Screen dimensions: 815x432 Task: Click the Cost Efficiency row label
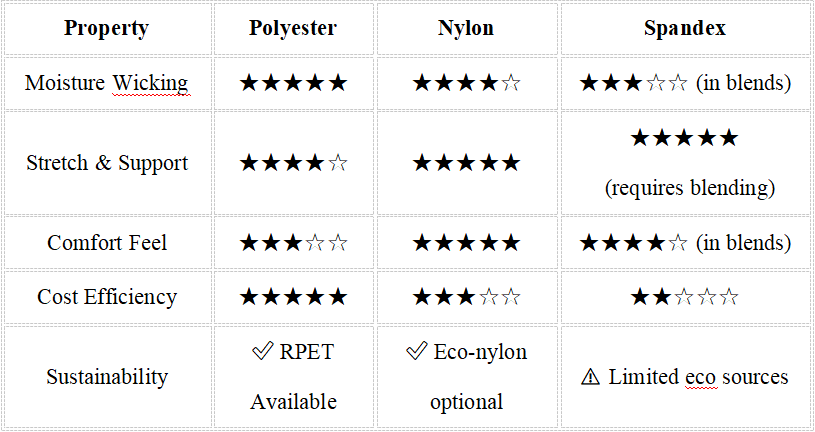pyautogui.click(x=107, y=297)
